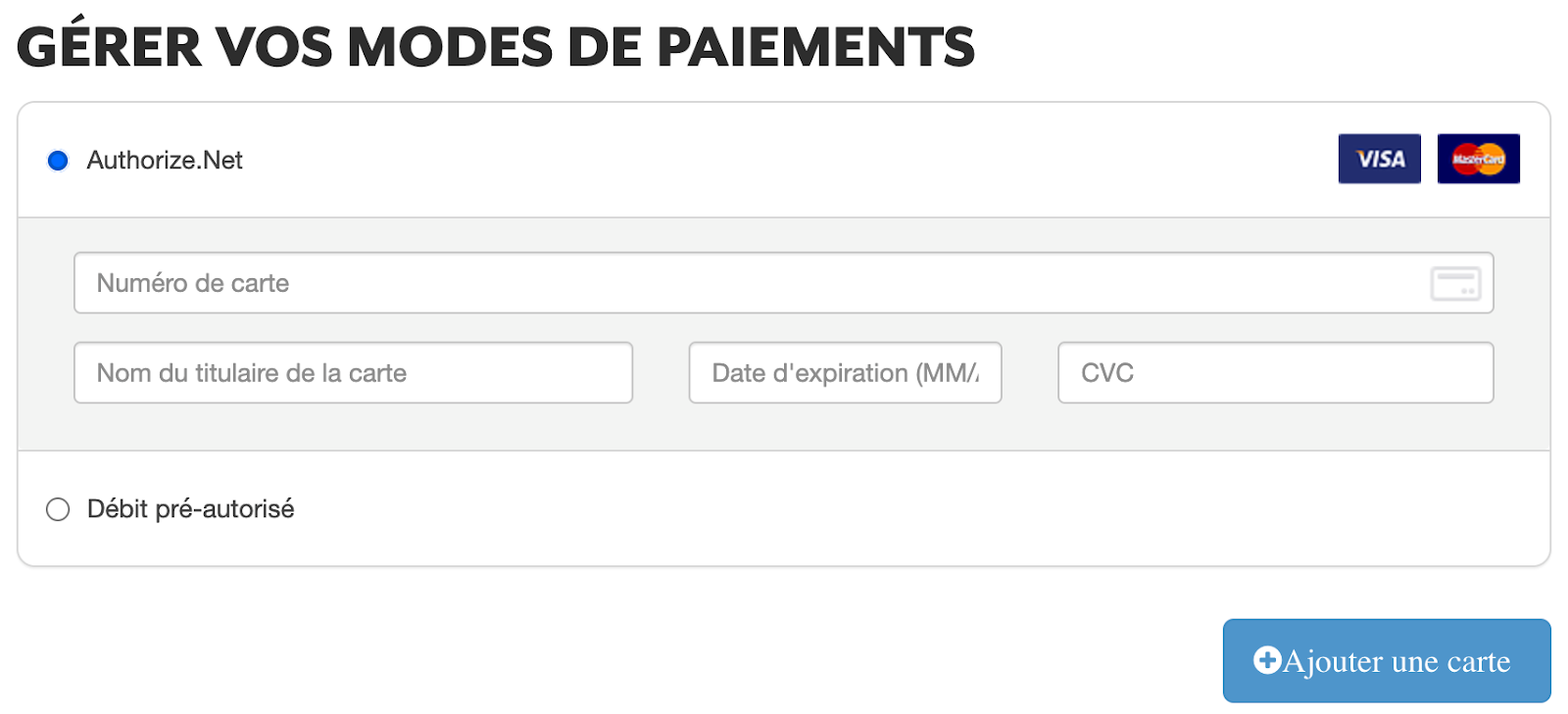Viewport: 1568px width, 714px height.
Task: Select the Débit pré-autorisé radio button
Action: coord(58,509)
